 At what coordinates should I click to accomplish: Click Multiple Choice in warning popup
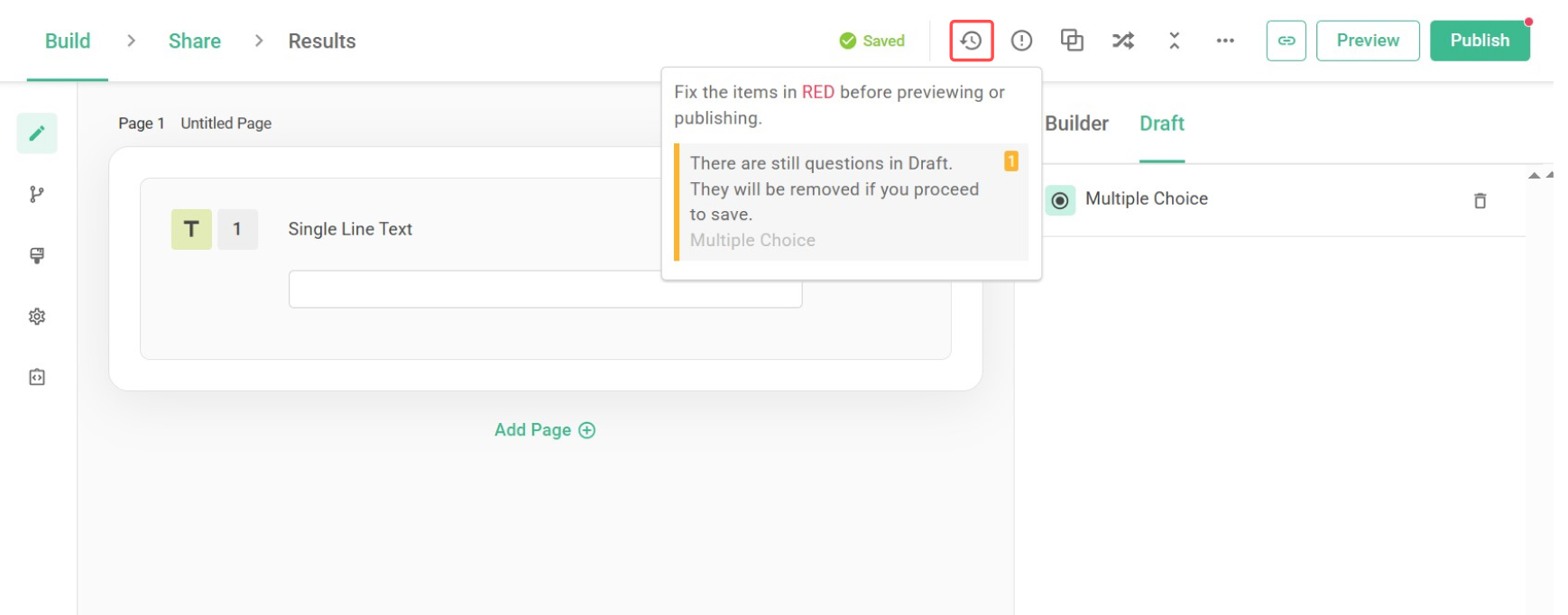coord(752,240)
